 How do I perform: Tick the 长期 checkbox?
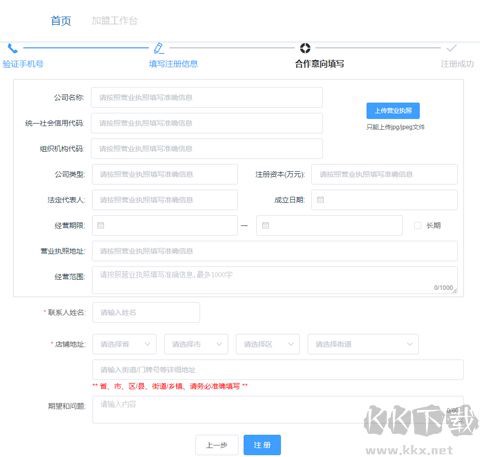pos(418,226)
